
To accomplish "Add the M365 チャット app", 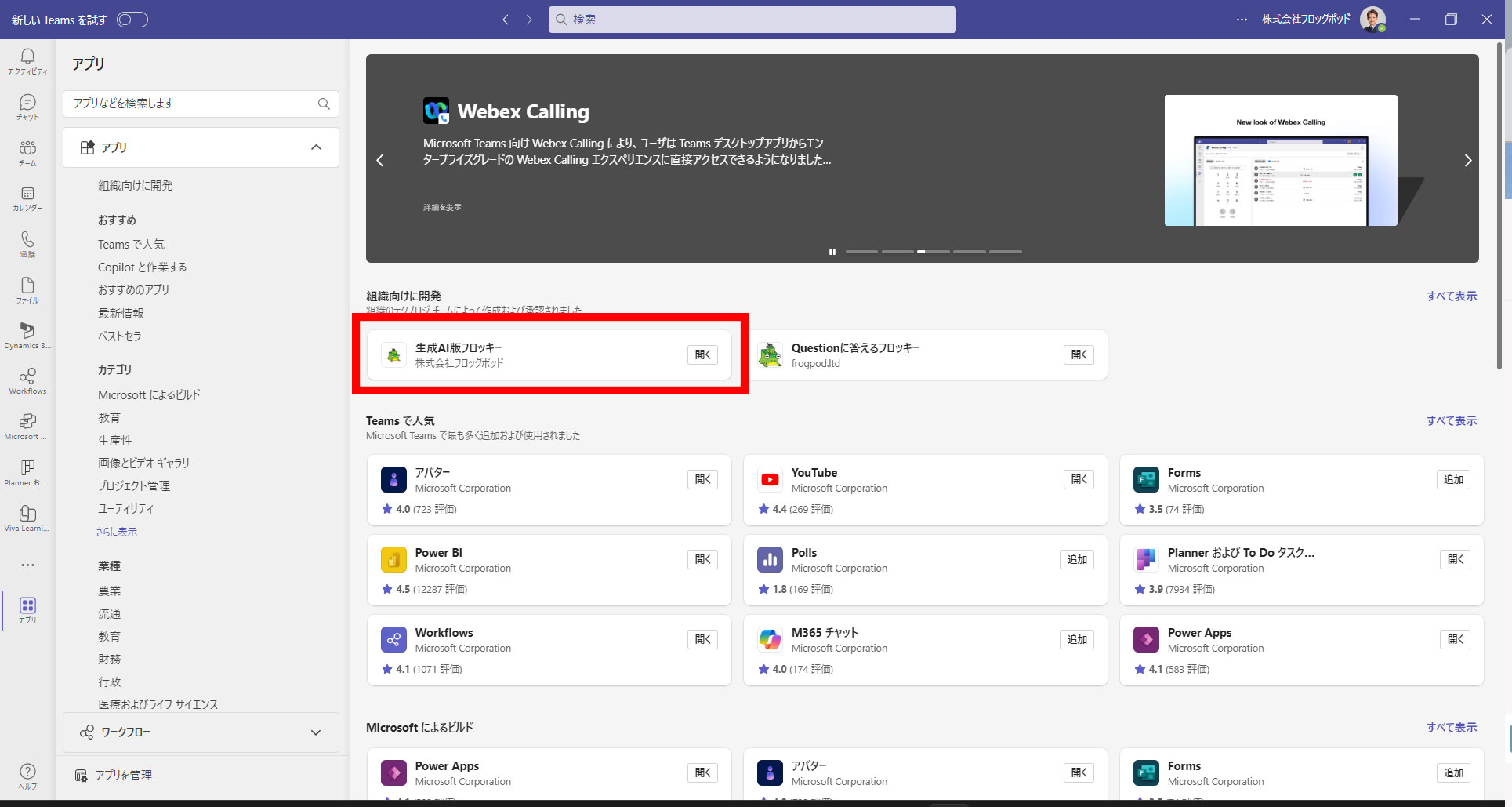I will pos(1077,640).
